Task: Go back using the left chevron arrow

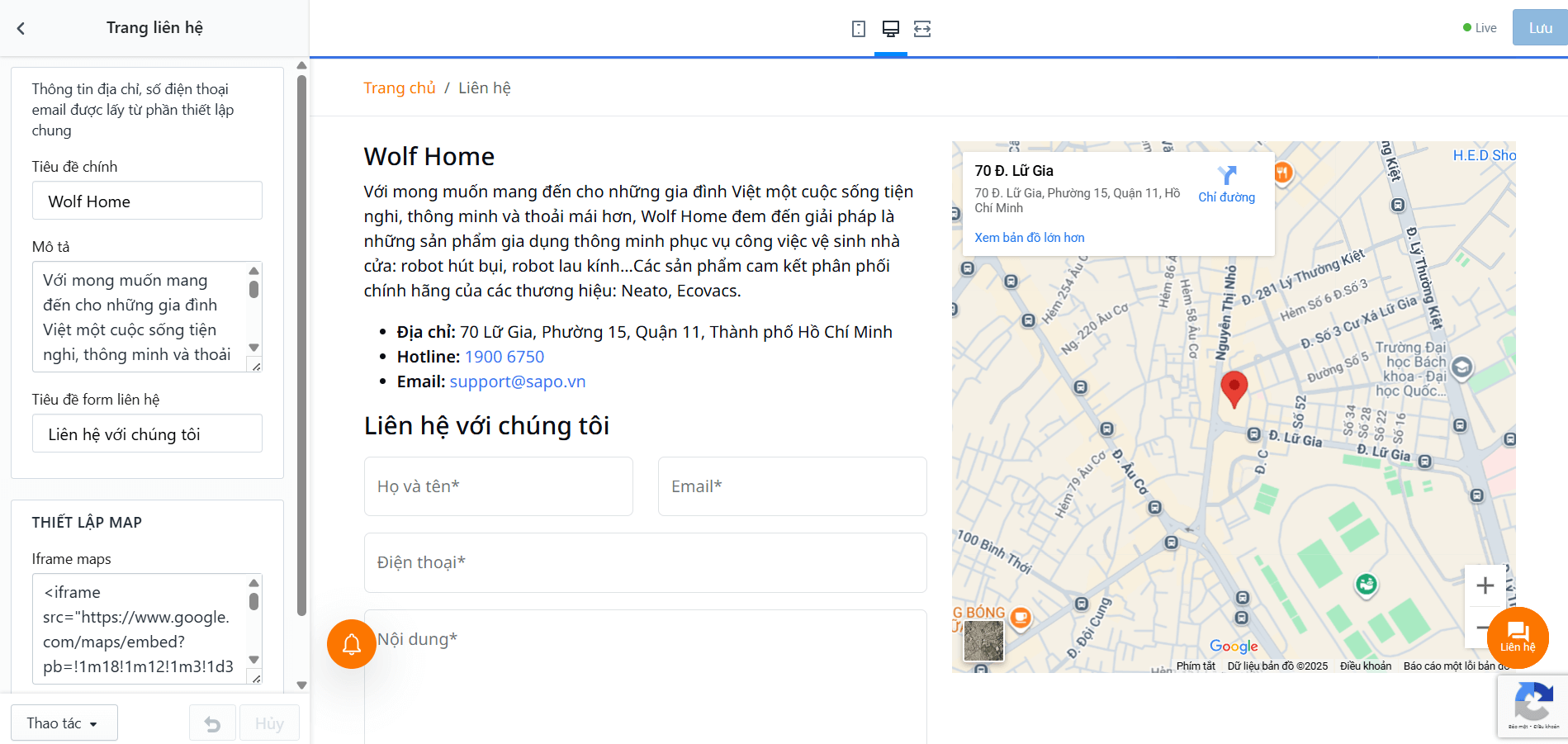Action: tap(21, 28)
